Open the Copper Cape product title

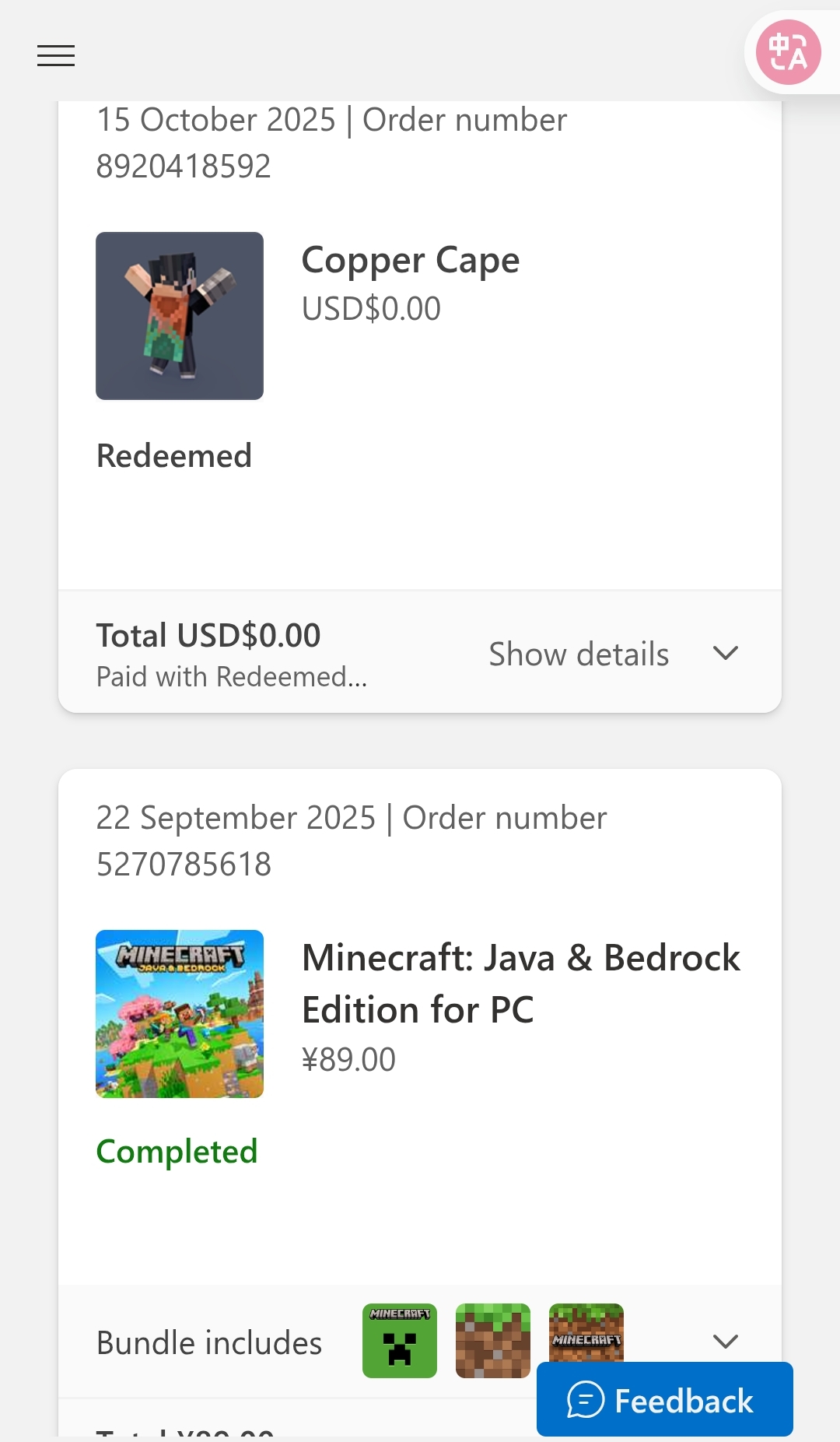tap(411, 260)
